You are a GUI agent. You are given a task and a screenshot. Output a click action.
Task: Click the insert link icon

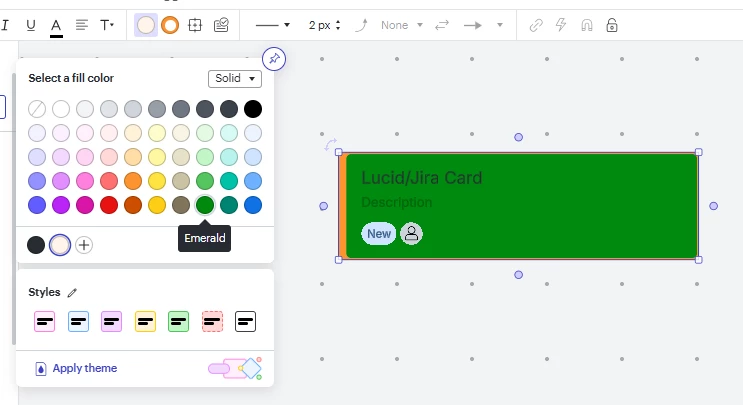click(x=536, y=25)
